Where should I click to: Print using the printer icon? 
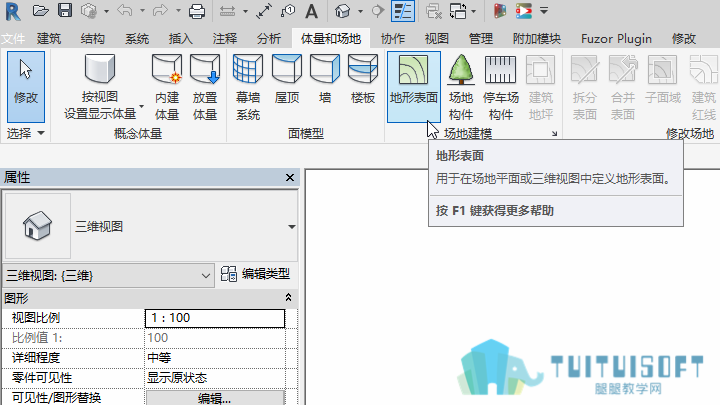197,11
